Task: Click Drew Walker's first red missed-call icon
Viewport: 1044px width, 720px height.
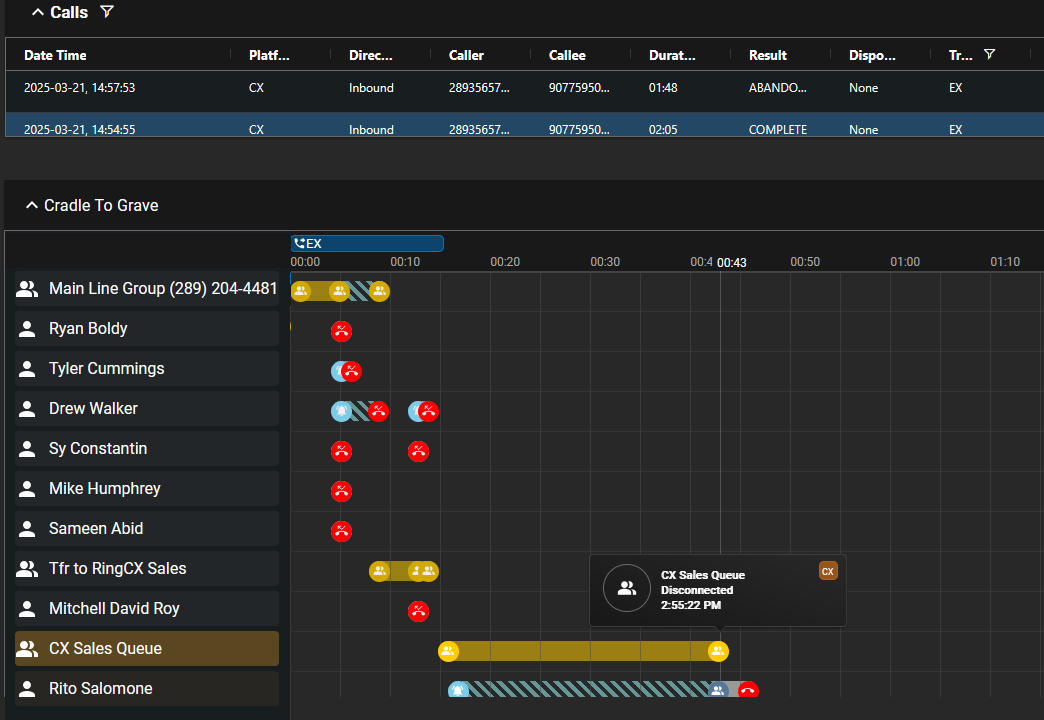Action: click(378, 411)
